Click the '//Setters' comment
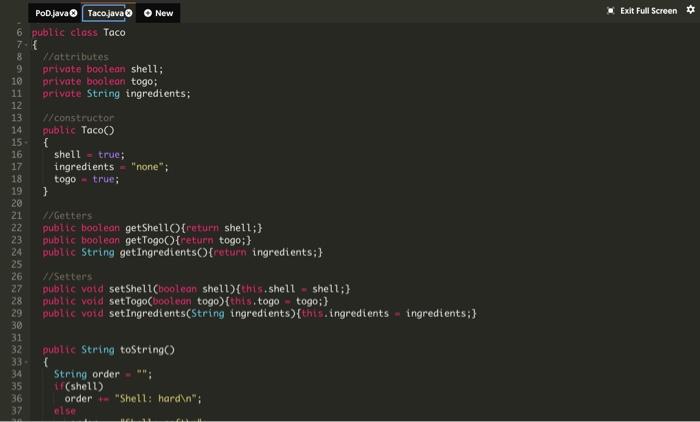This screenshot has height=422, width=700. point(67,277)
